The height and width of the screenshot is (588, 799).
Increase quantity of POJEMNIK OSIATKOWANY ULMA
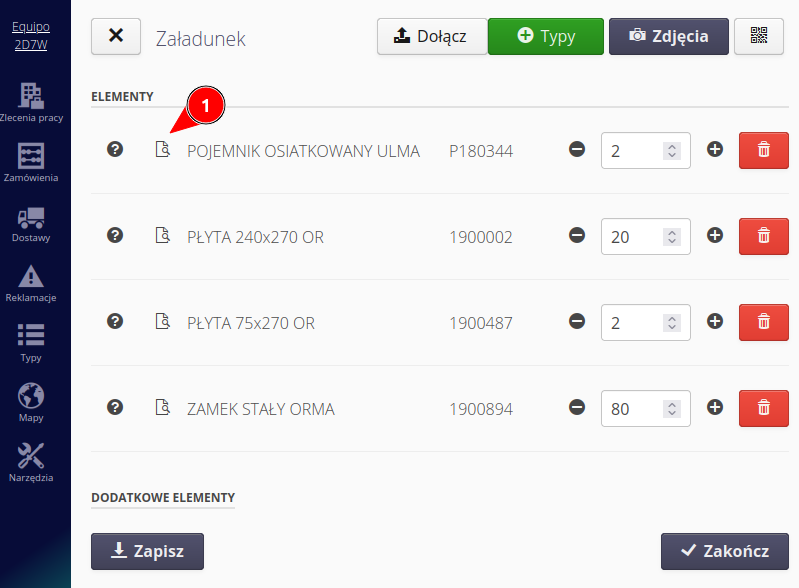(715, 150)
